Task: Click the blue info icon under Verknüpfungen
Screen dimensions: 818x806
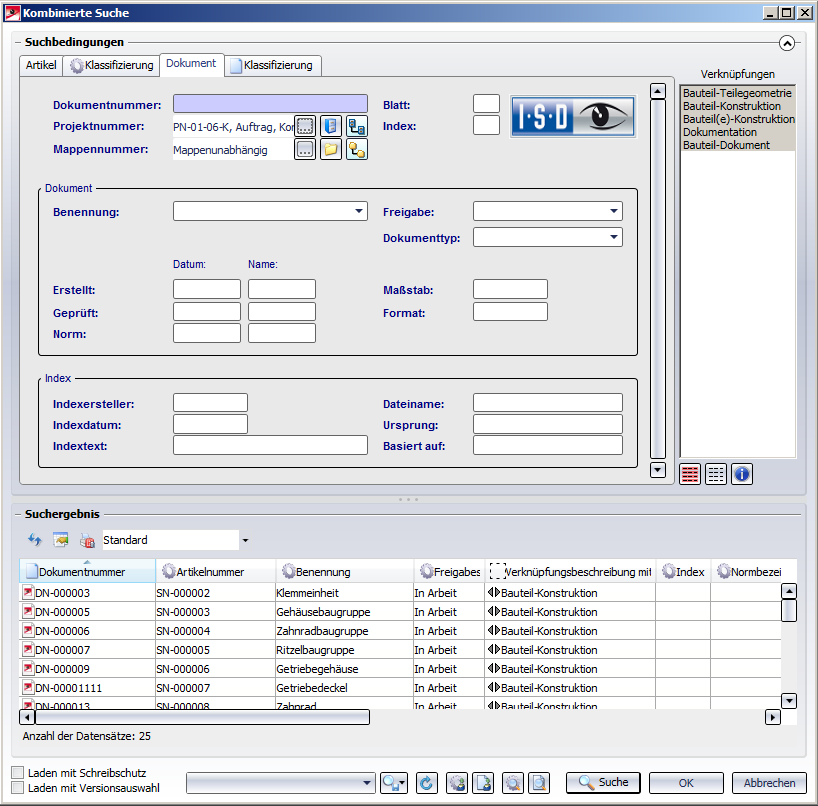Action: tap(741, 474)
